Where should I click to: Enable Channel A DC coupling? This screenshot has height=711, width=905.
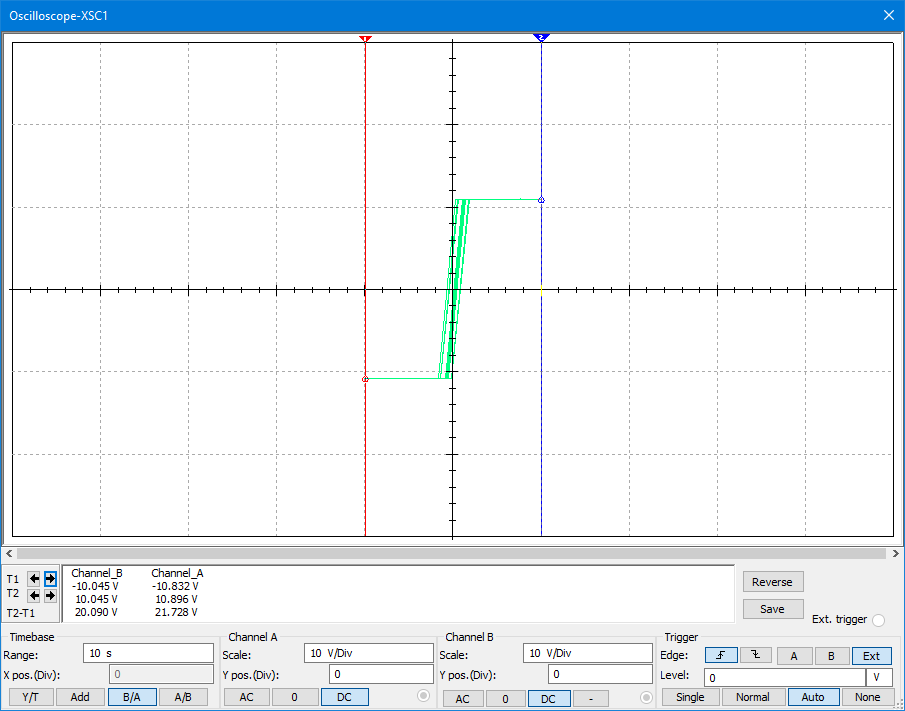344,697
